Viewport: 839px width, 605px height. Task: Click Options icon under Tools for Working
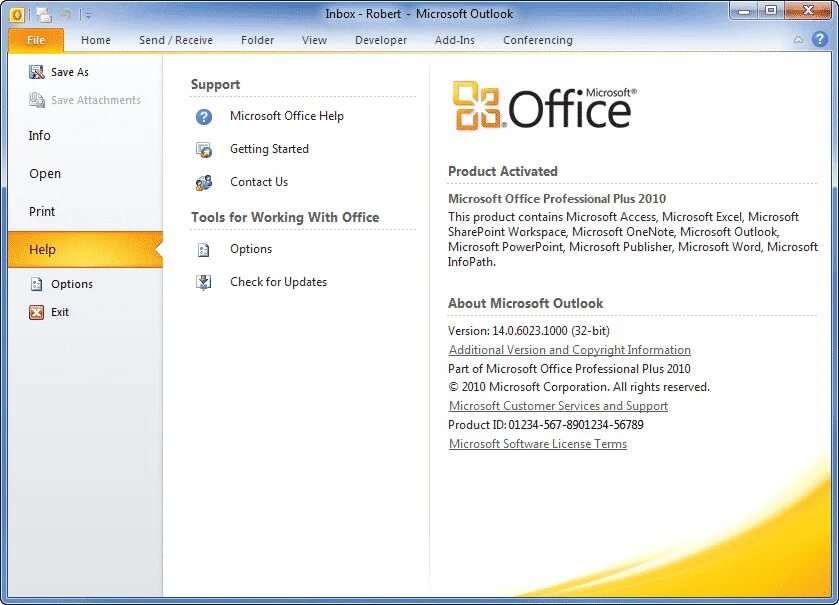(x=204, y=249)
